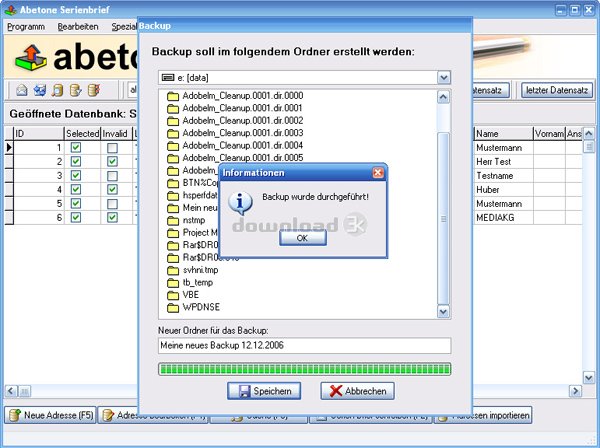Select folder Adobelm_Cleanup.0001.dir.0003
The image size is (600, 448).
click(x=235, y=133)
